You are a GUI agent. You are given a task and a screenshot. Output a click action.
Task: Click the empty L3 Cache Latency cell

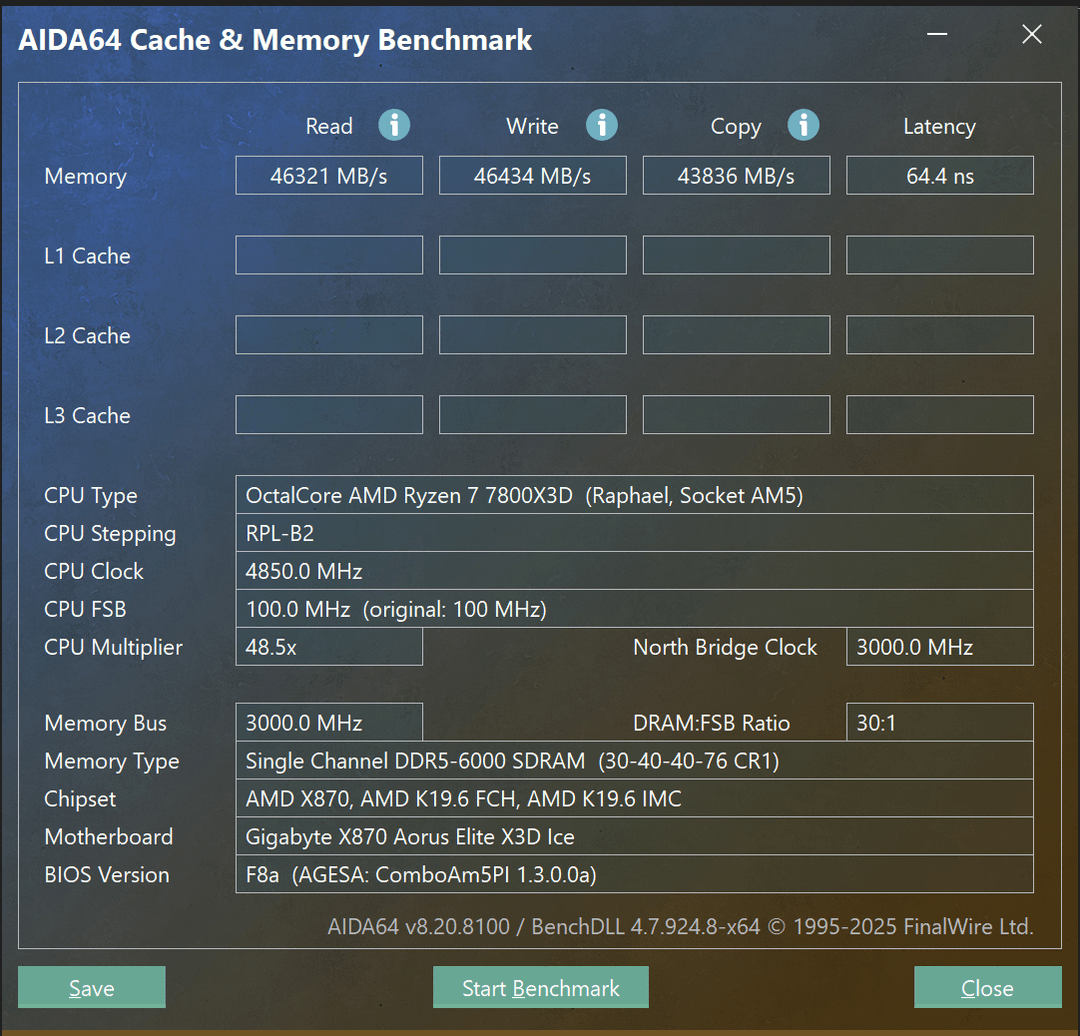(x=939, y=415)
